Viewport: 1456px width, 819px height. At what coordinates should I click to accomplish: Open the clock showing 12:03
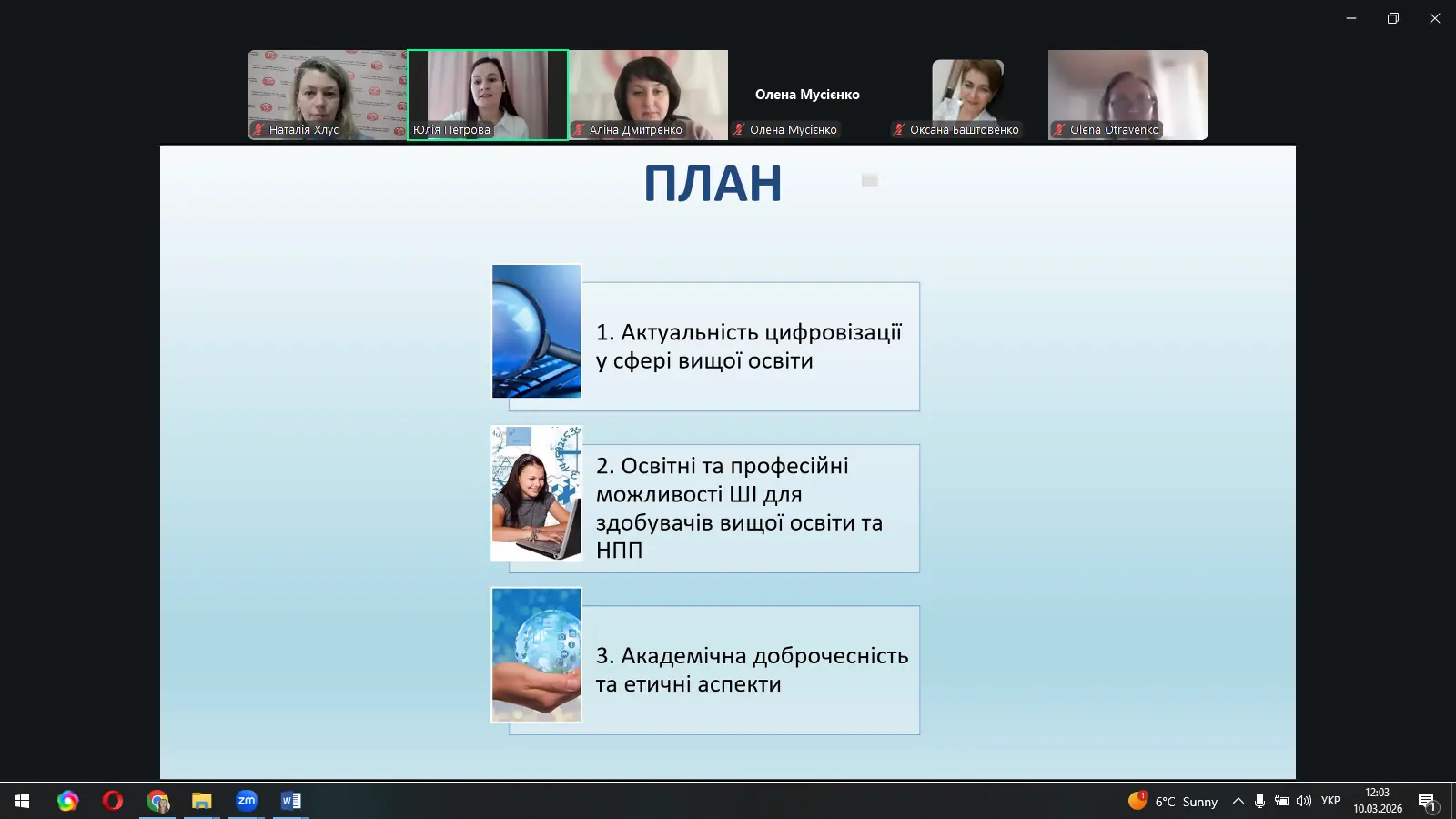[x=1378, y=801]
